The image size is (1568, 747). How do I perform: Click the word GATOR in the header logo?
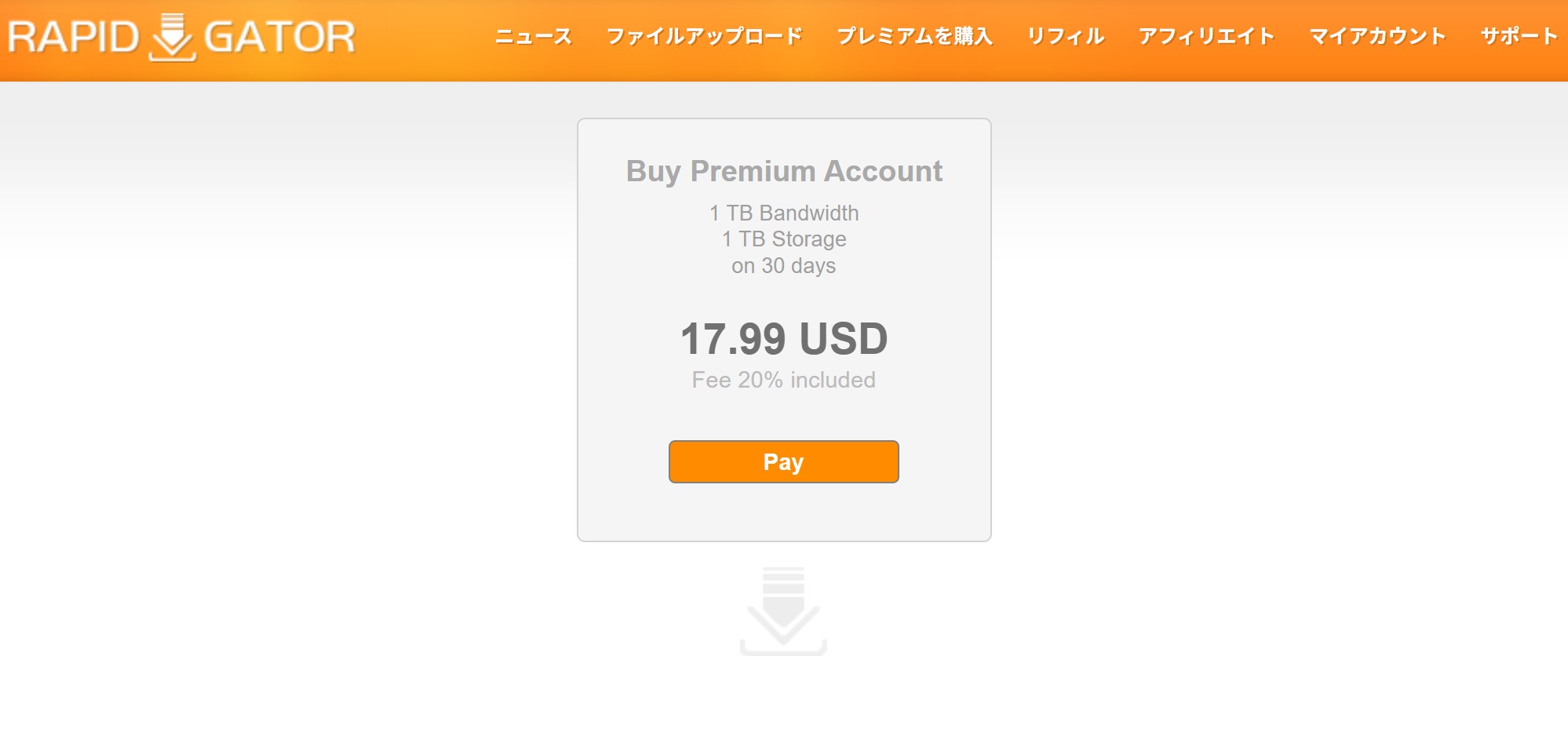[x=279, y=37]
